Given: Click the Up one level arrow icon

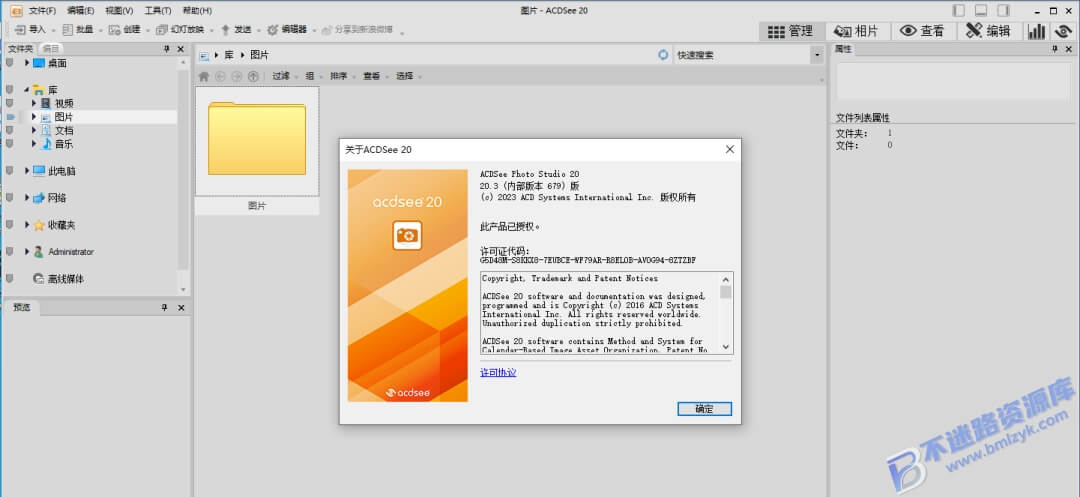Looking at the screenshot, I should tap(253, 76).
